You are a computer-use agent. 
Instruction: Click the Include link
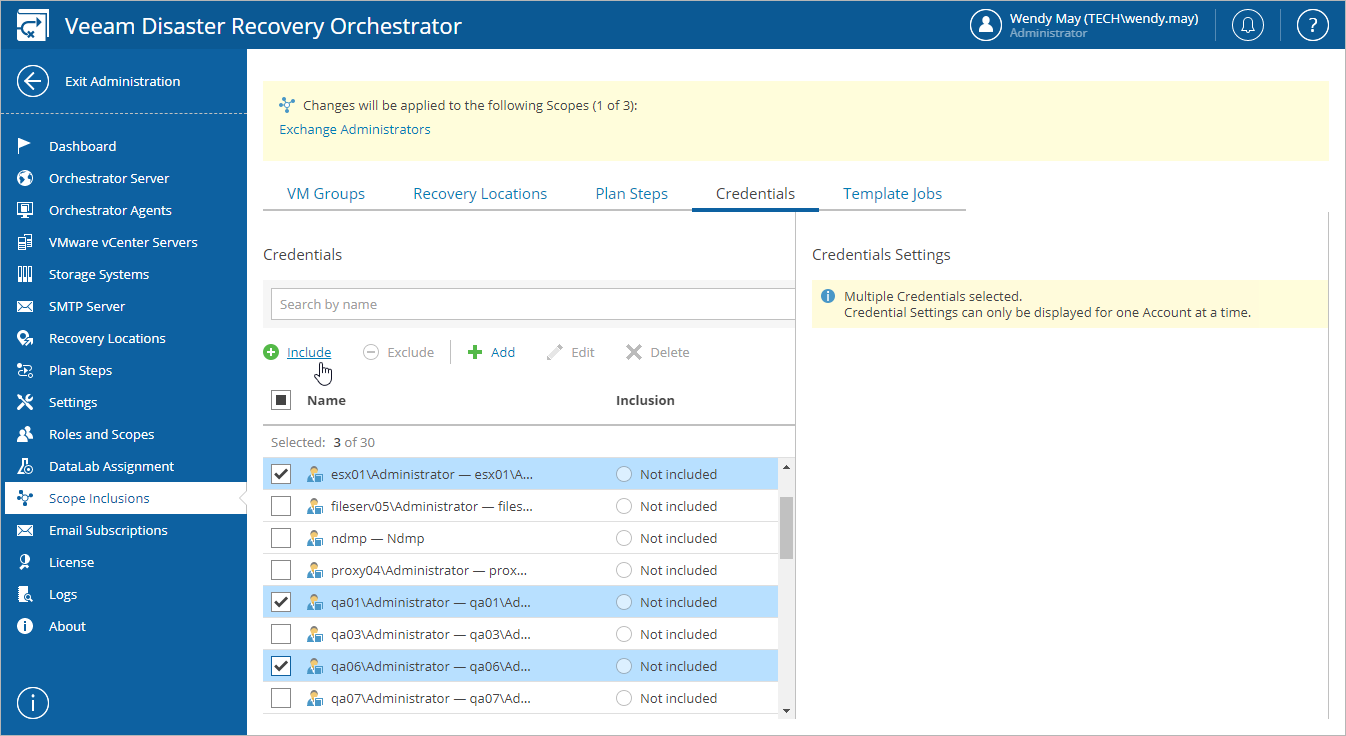coord(309,352)
